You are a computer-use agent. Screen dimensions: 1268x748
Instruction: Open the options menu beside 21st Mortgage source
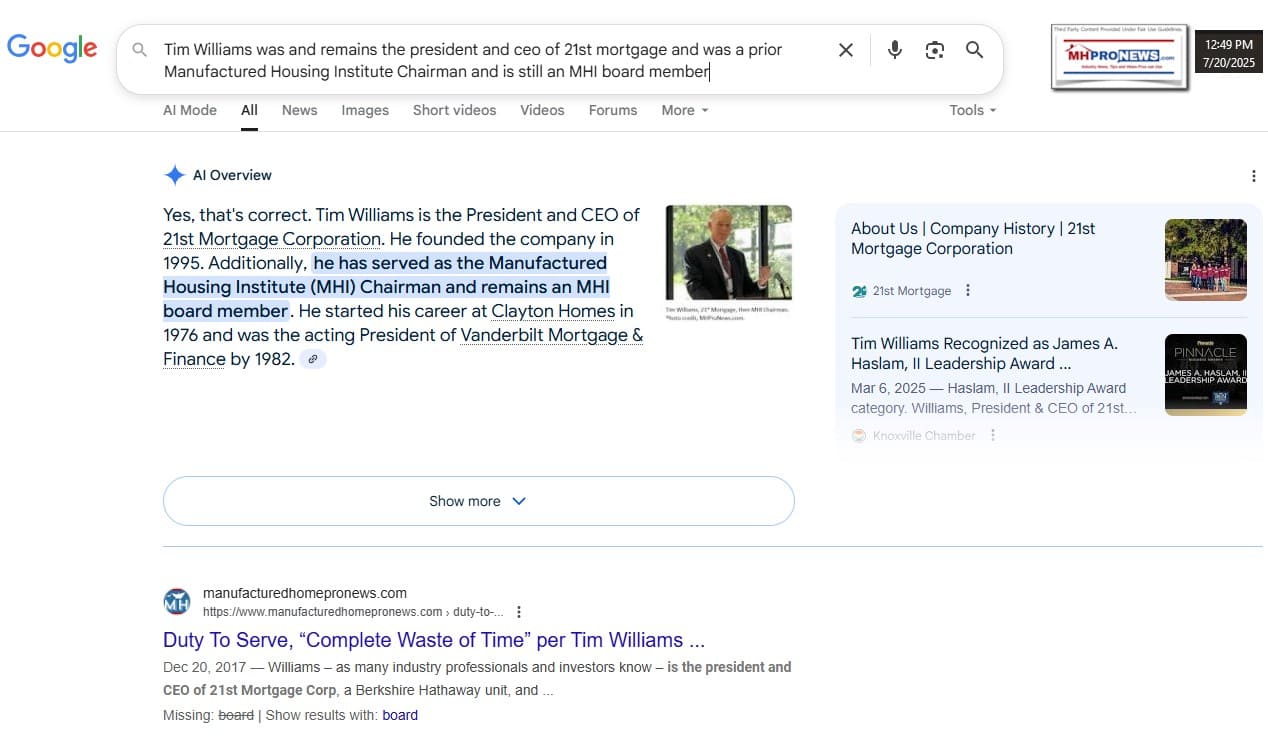tap(967, 291)
